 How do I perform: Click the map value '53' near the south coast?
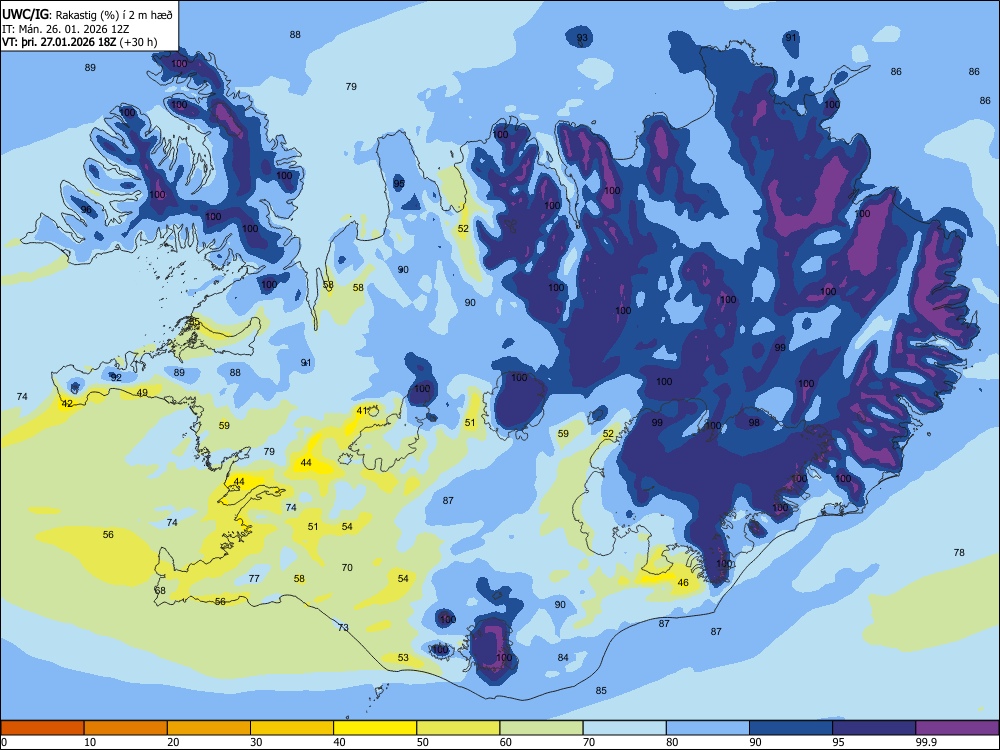click(403, 658)
